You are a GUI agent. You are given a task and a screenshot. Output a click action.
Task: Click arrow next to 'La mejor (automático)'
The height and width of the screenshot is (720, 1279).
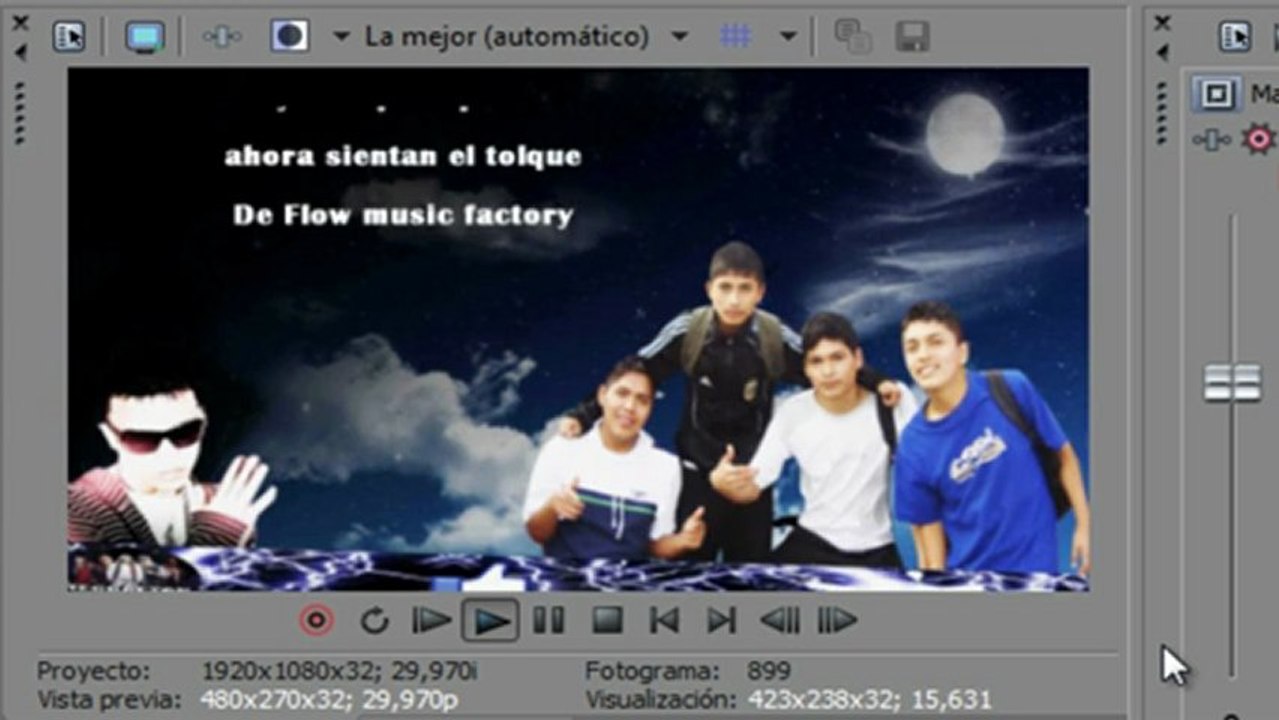click(679, 37)
